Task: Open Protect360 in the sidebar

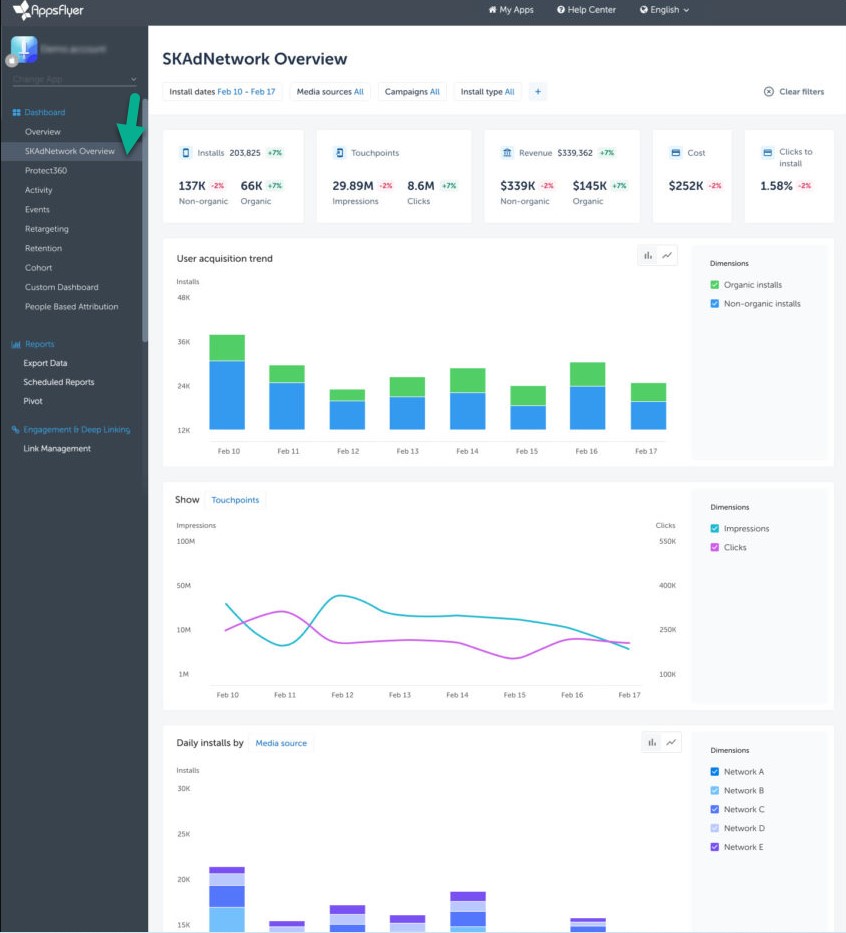Action: point(46,171)
